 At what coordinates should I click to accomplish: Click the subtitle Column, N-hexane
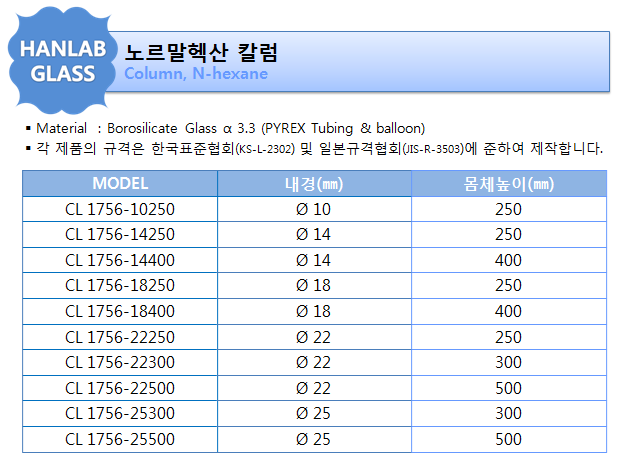click(x=196, y=74)
